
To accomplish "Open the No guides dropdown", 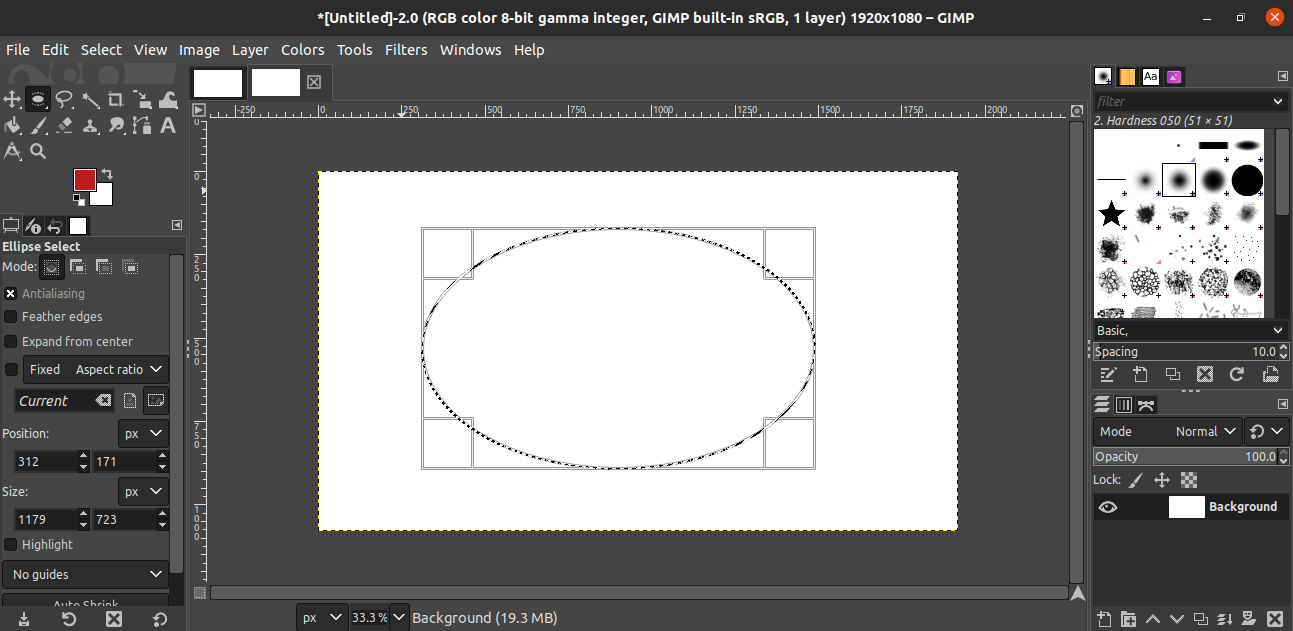I will pyautogui.click(x=85, y=575).
